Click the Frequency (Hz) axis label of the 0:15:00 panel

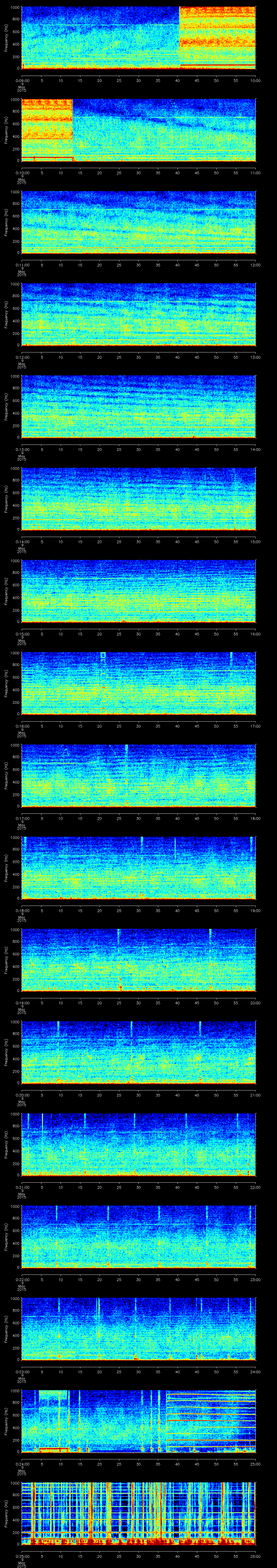(x=6, y=591)
